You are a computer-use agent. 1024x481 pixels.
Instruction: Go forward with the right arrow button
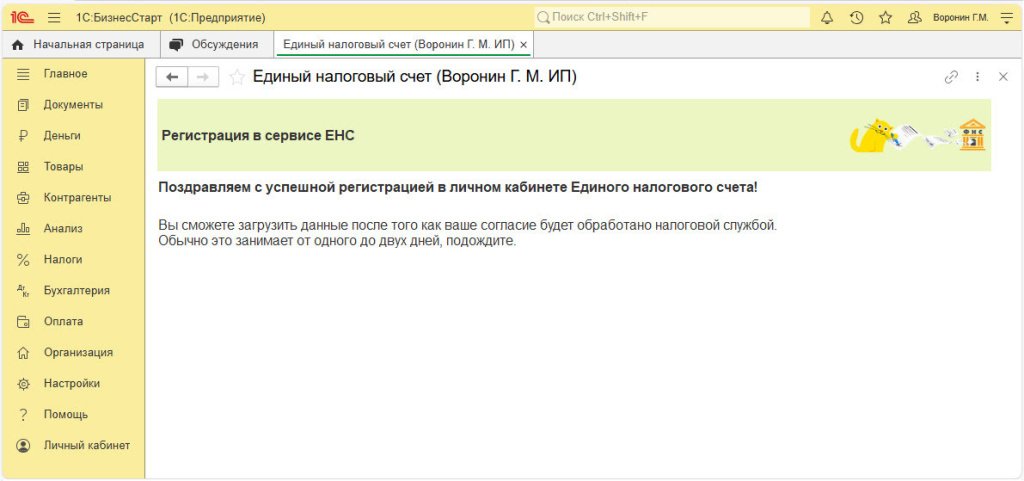(203, 77)
